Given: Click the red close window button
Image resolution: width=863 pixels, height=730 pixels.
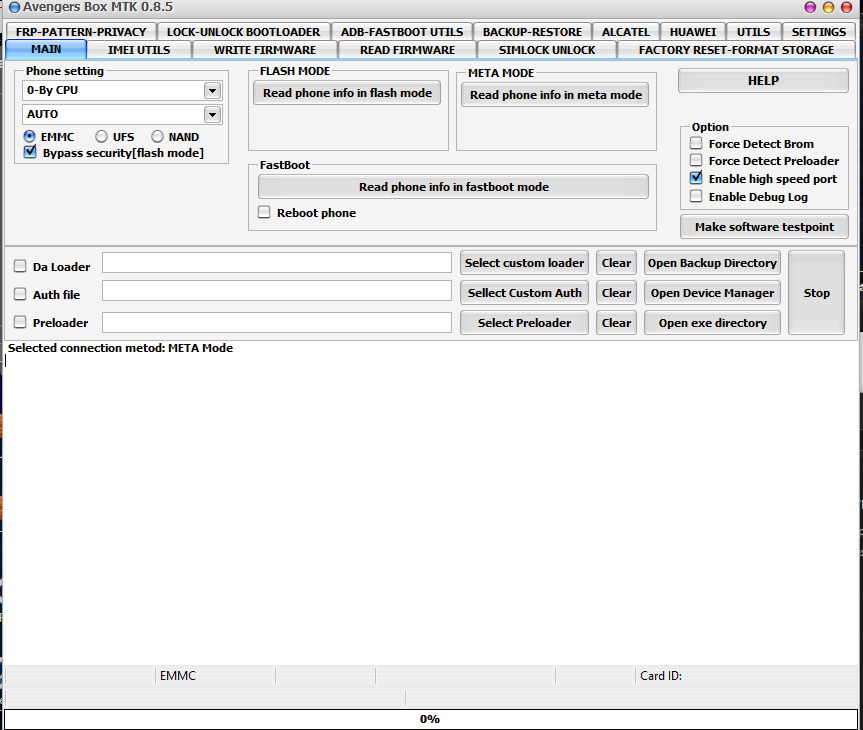Looking at the screenshot, I should 846,7.
